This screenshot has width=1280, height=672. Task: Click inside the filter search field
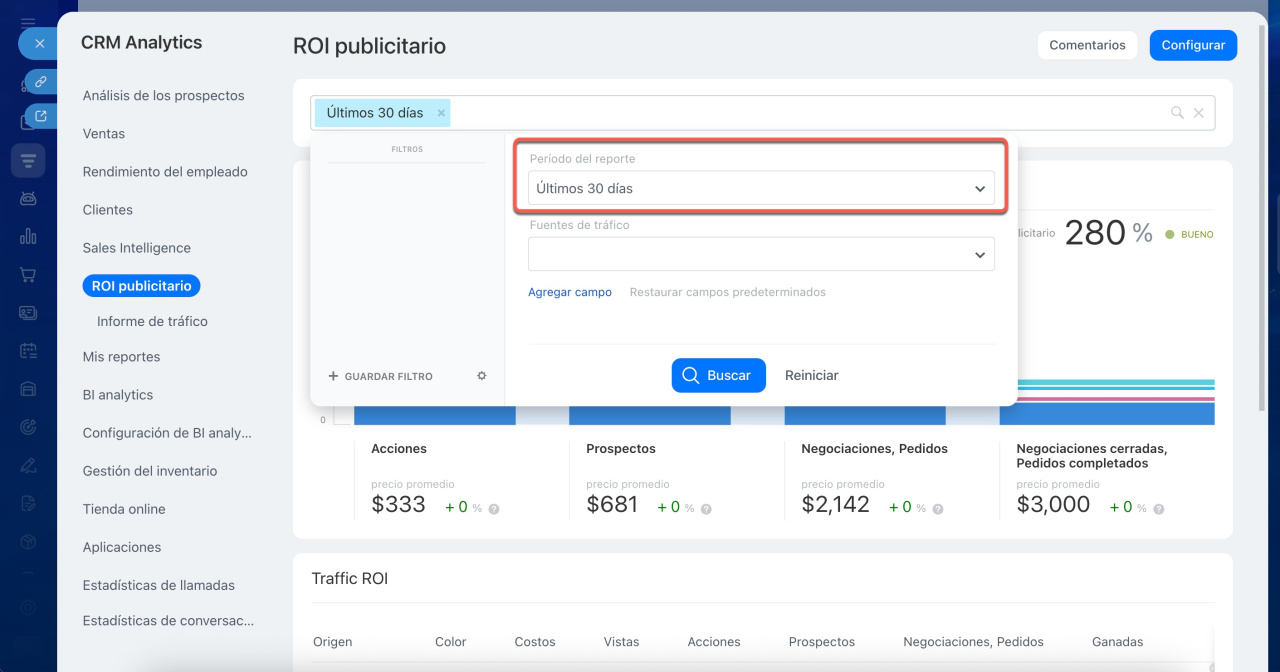[x=800, y=113]
